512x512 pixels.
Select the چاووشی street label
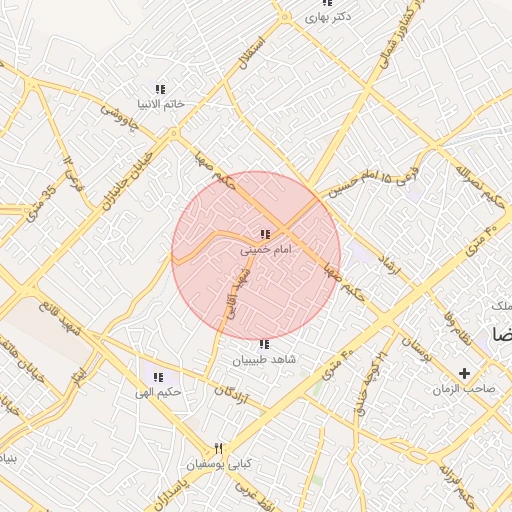(x=120, y=118)
